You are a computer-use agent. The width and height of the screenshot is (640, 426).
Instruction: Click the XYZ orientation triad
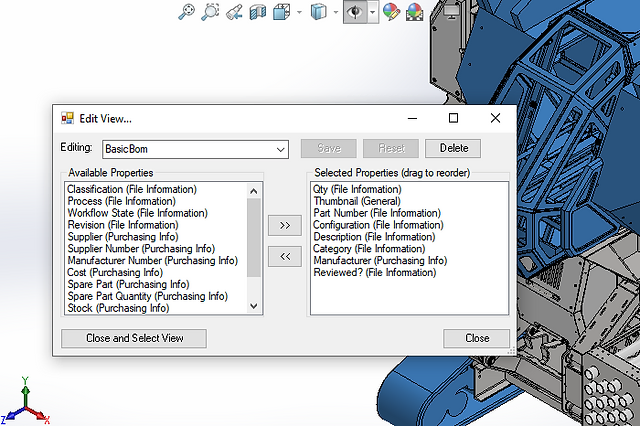coord(25,402)
